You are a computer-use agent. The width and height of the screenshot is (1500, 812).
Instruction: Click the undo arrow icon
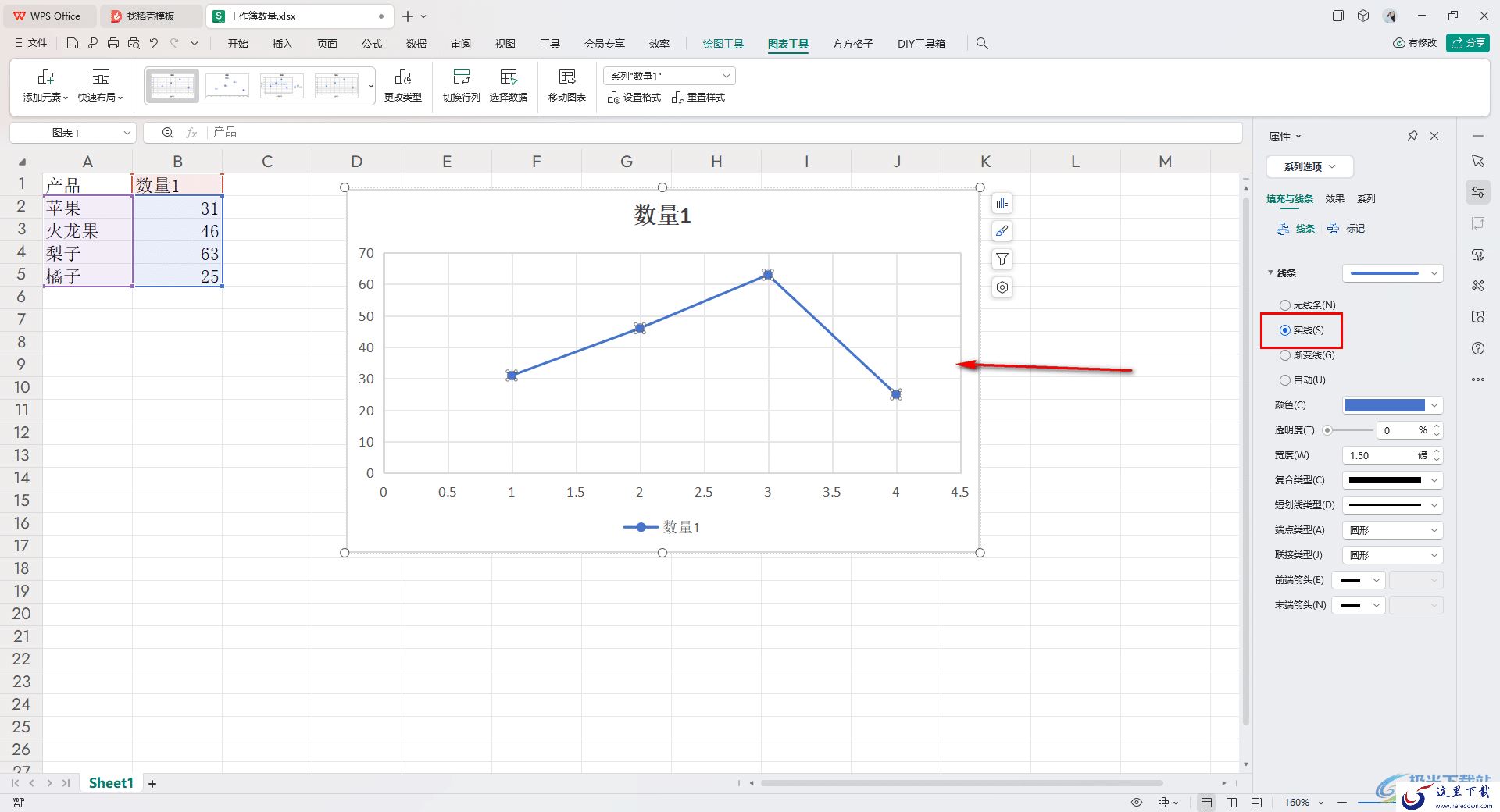click(x=154, y=44)
